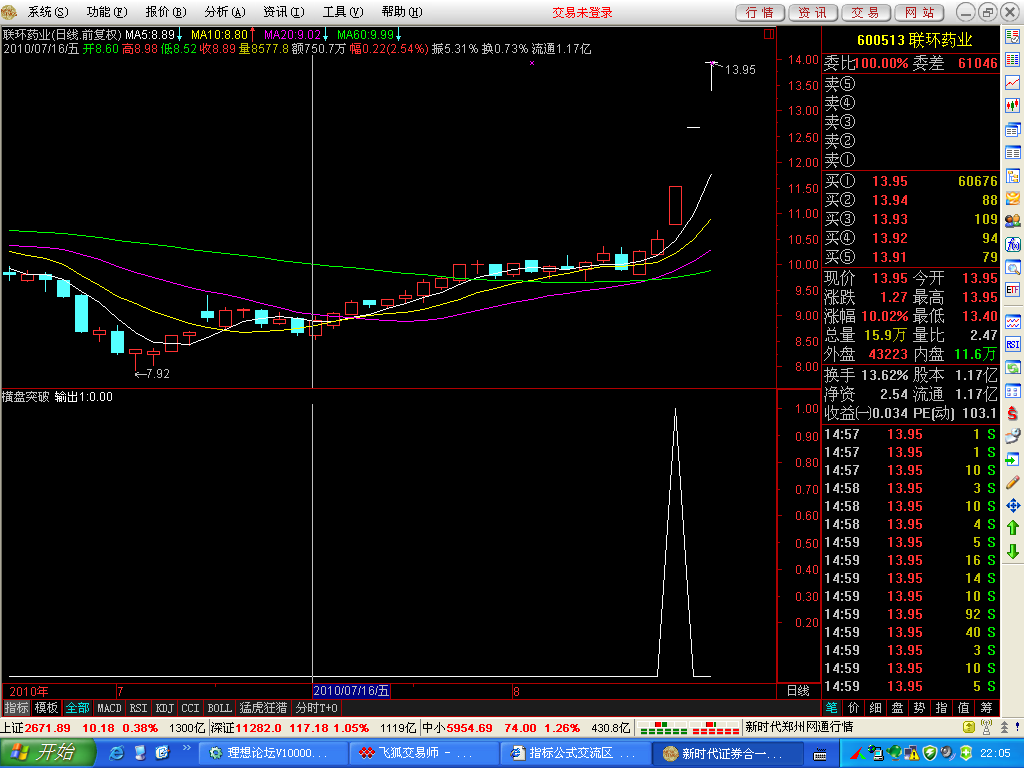
Task: Click the 上证 index value 2671.89
Action: click(47, 728)
